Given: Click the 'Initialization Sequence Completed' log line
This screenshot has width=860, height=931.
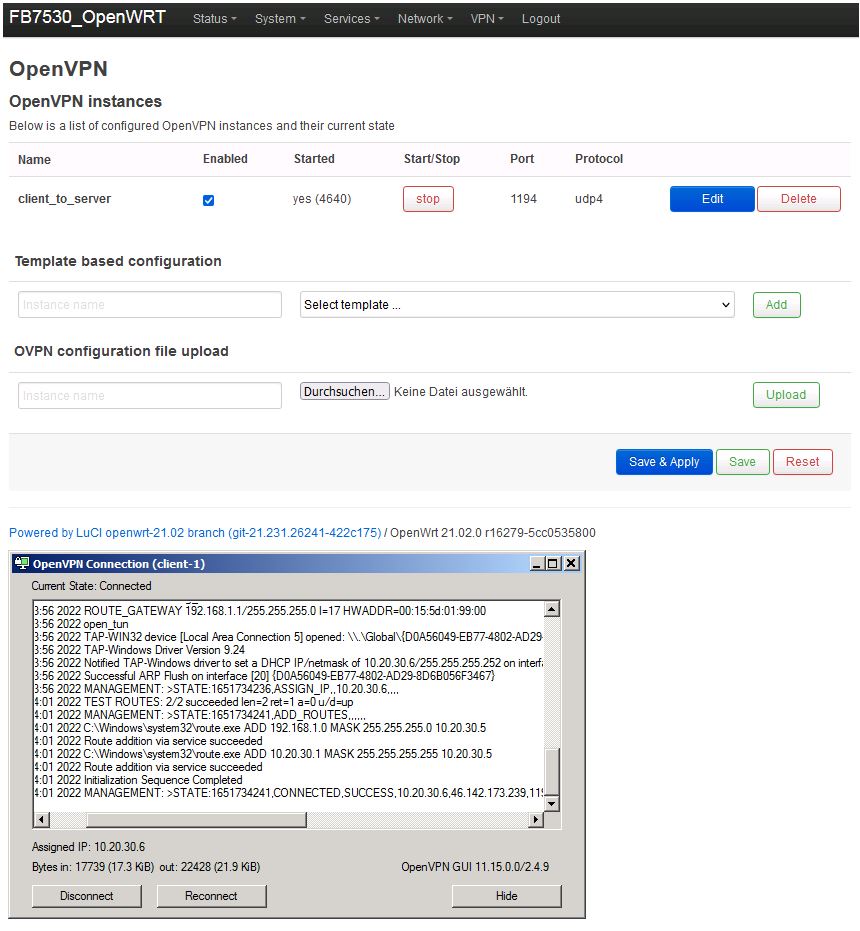Looking at the screenshot, I should click(138, 780).
